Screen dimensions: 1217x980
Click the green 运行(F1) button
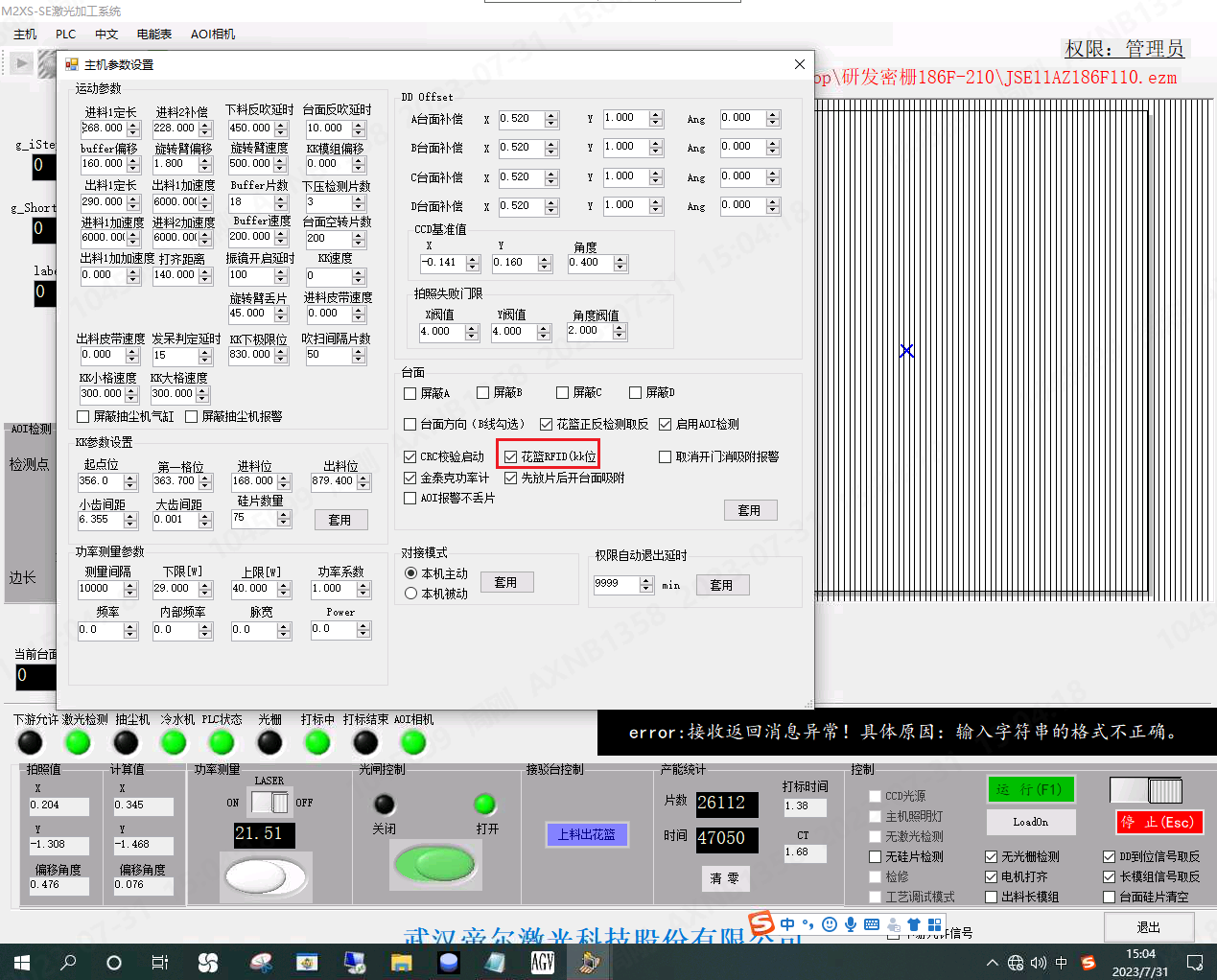pos(1031,789)
